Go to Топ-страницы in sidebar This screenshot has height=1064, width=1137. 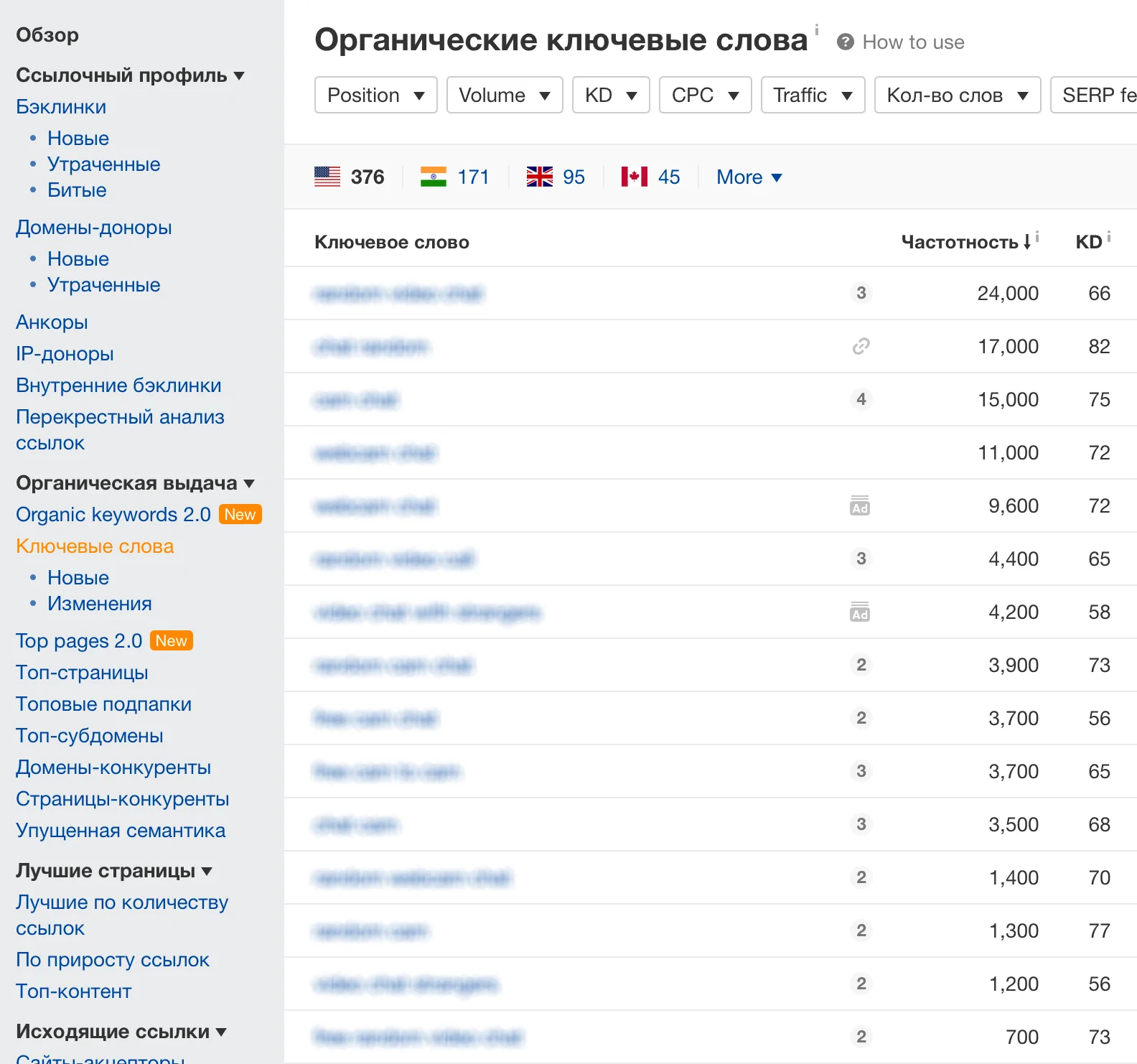tap(82, 673)
